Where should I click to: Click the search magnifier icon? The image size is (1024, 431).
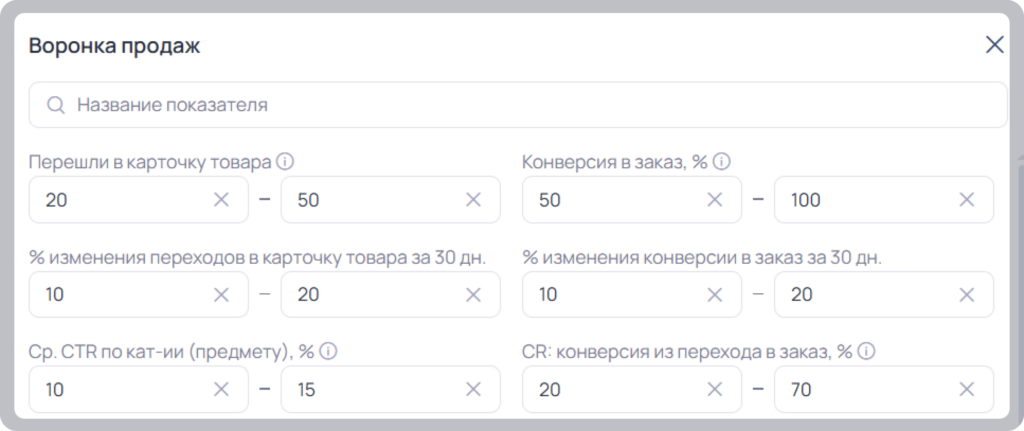[56, 105]
